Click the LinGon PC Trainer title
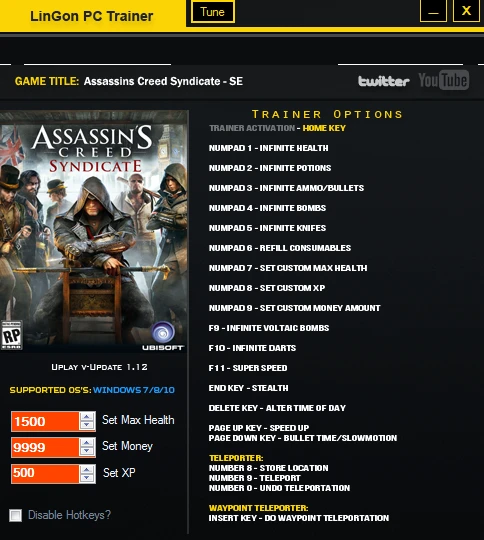Viewport: 484px width, 540px height. coord(92,16)
